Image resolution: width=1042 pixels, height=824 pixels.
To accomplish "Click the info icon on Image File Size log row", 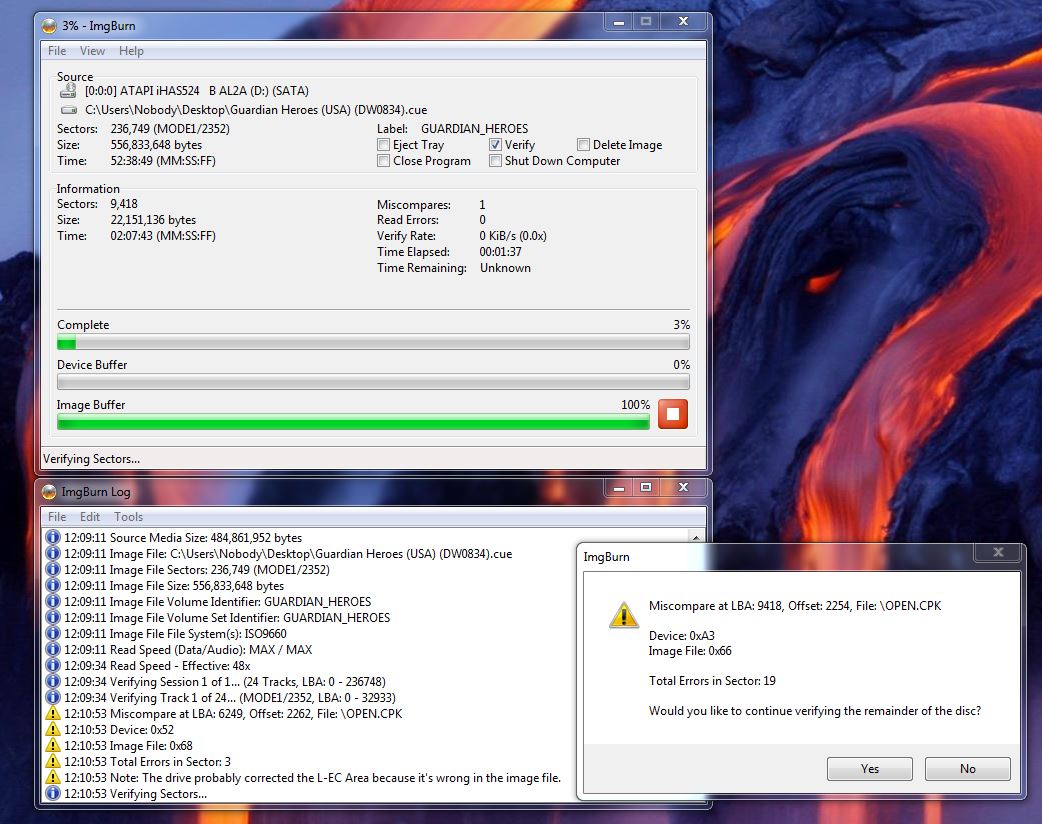I will (x=52, y=585).
